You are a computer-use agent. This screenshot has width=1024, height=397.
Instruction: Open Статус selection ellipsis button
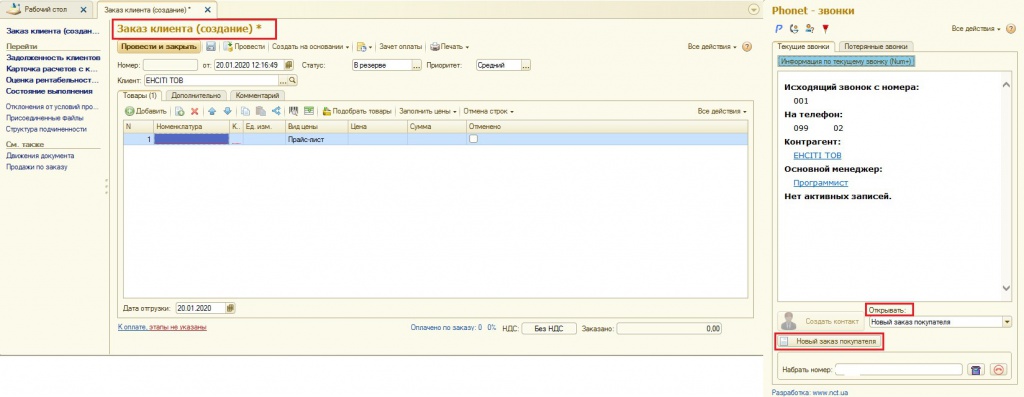pyautogui.click(x=417, y=65)
